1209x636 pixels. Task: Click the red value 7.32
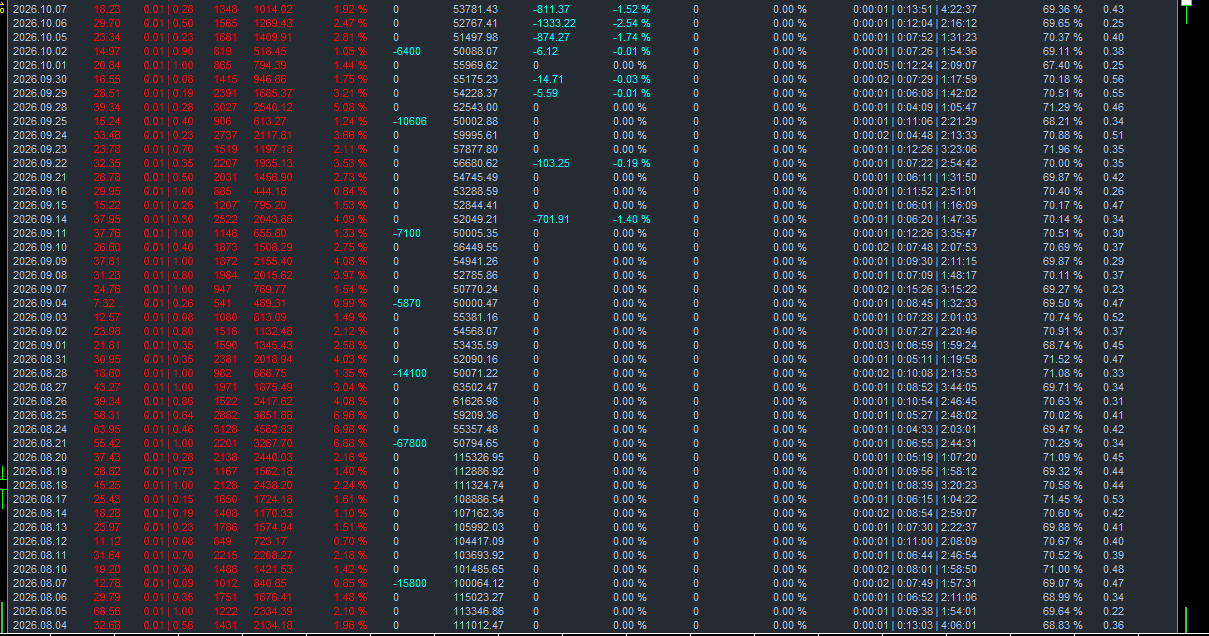point(104,303)
